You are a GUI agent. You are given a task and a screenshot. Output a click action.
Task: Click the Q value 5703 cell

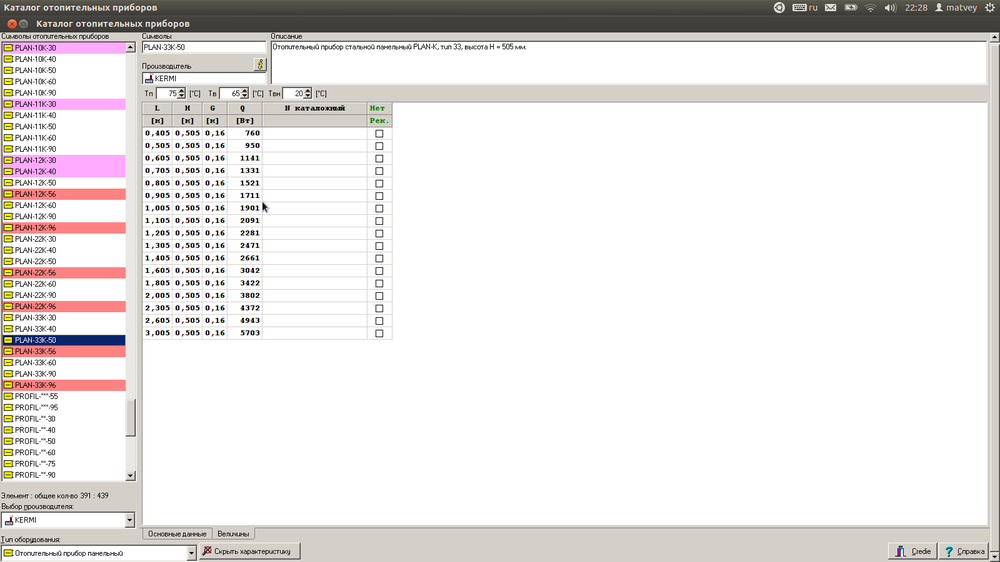pos(245,333)
